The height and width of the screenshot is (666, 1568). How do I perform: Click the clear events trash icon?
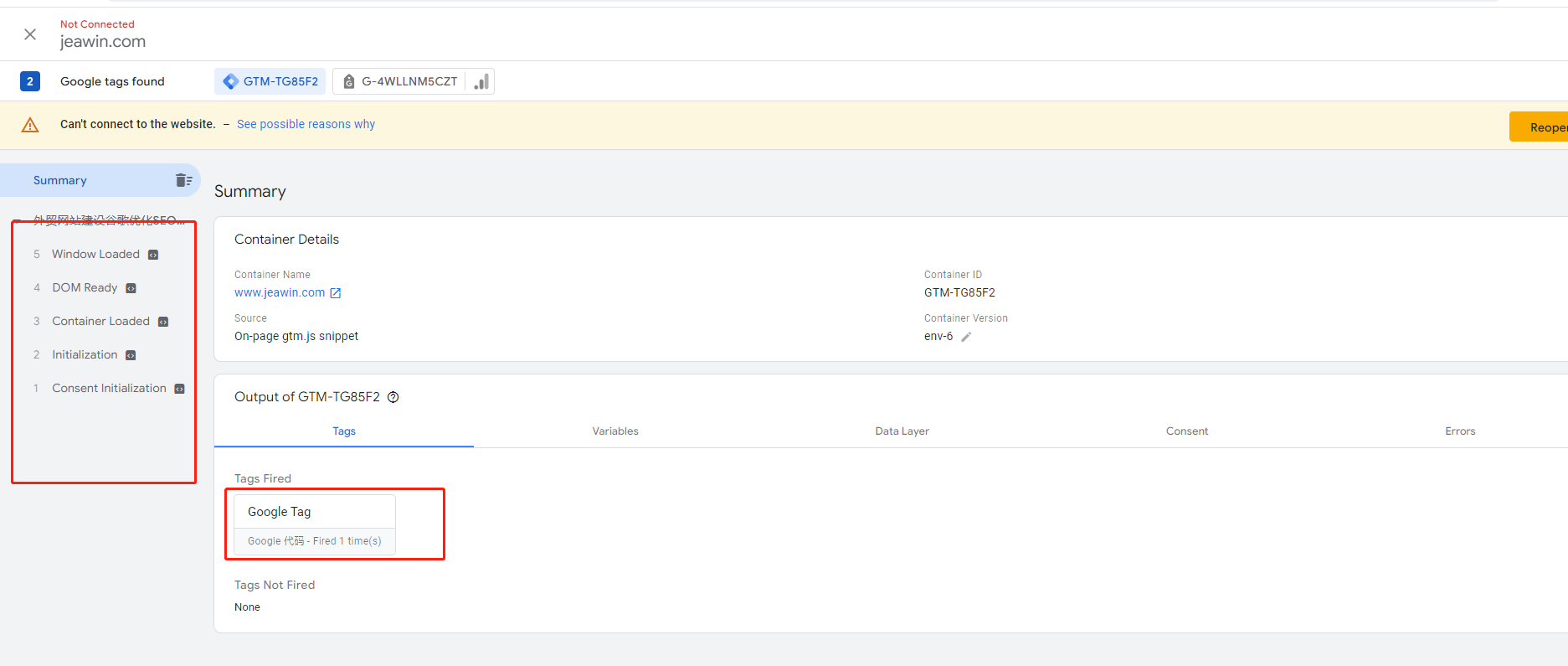184,180
